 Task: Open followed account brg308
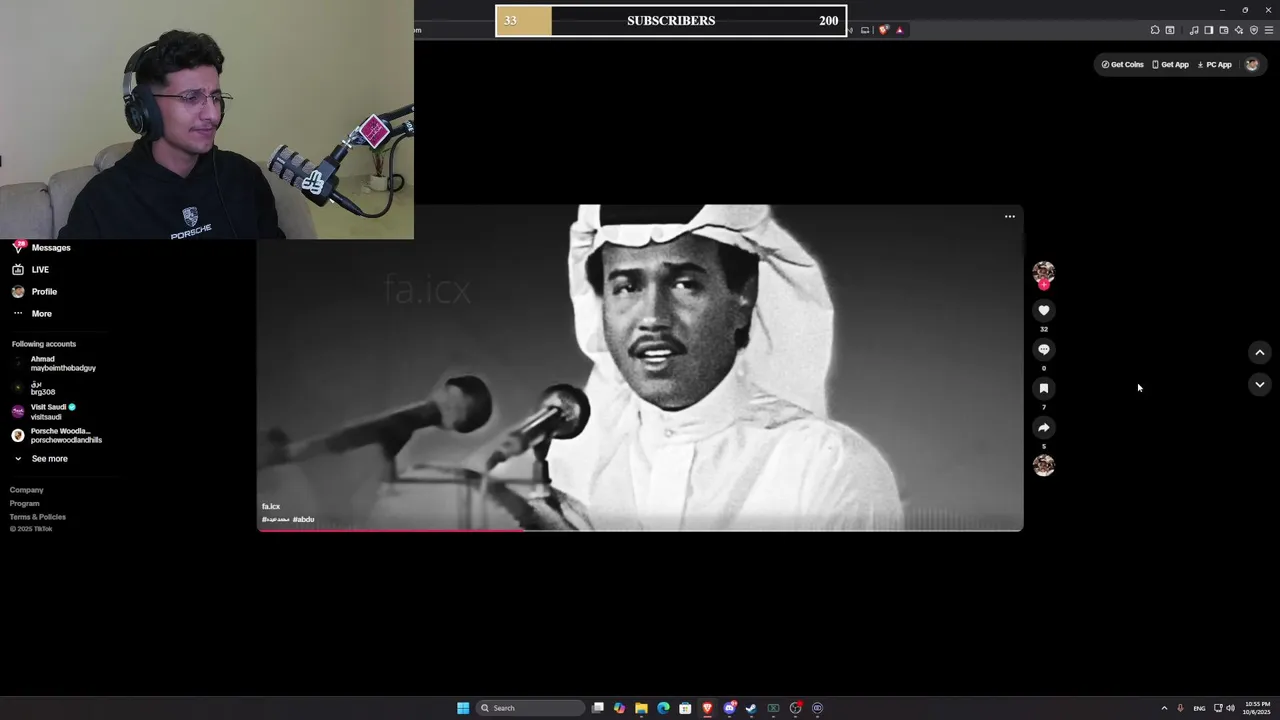coord(34,388)
